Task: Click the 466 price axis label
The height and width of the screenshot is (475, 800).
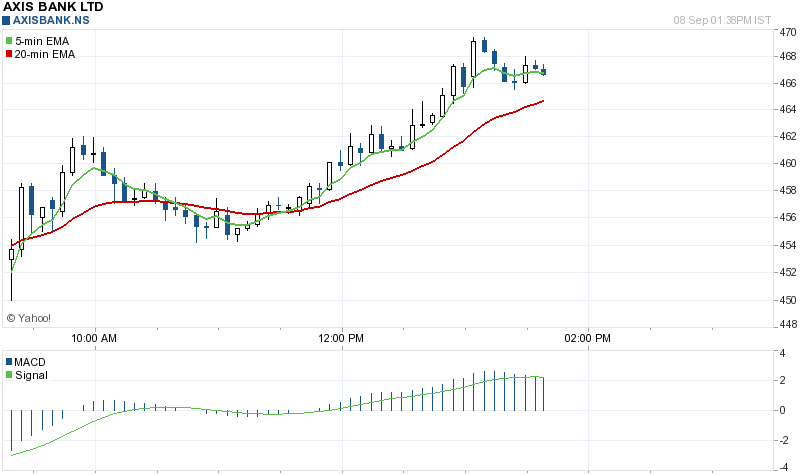Action: click(788, 83)
